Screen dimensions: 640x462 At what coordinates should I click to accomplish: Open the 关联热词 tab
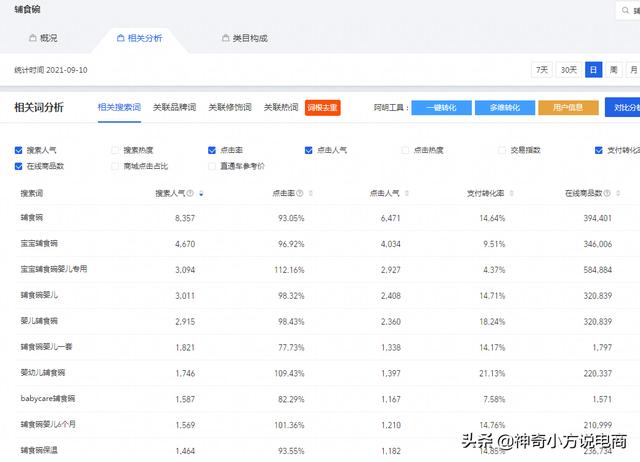(x=281, y=107)
